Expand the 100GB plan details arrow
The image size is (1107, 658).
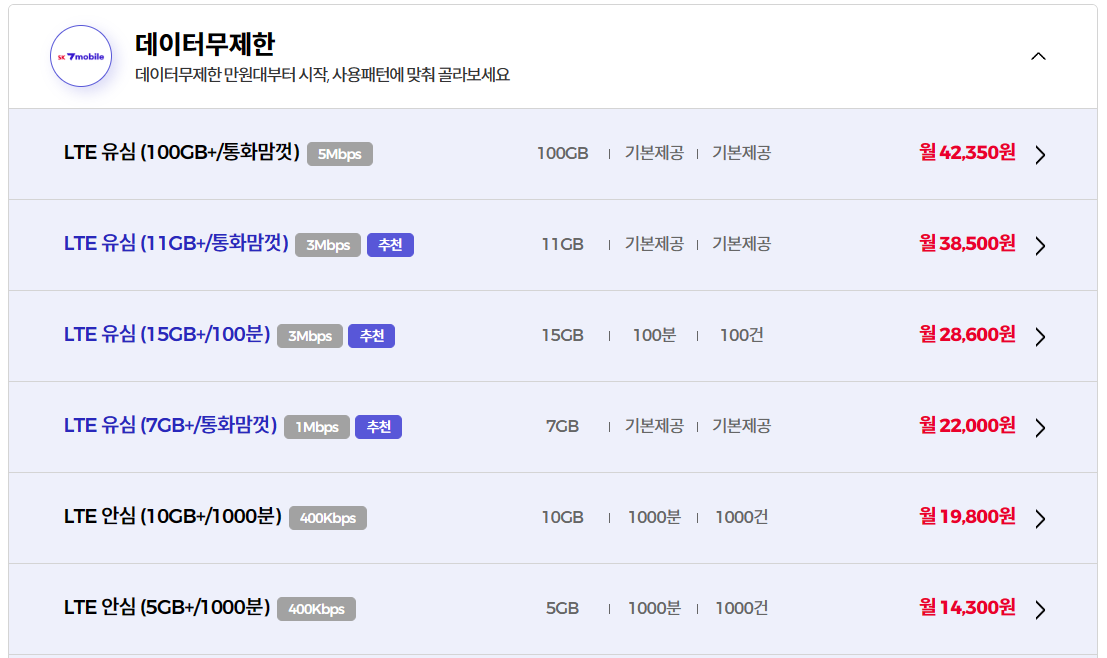pos(1040,154)
